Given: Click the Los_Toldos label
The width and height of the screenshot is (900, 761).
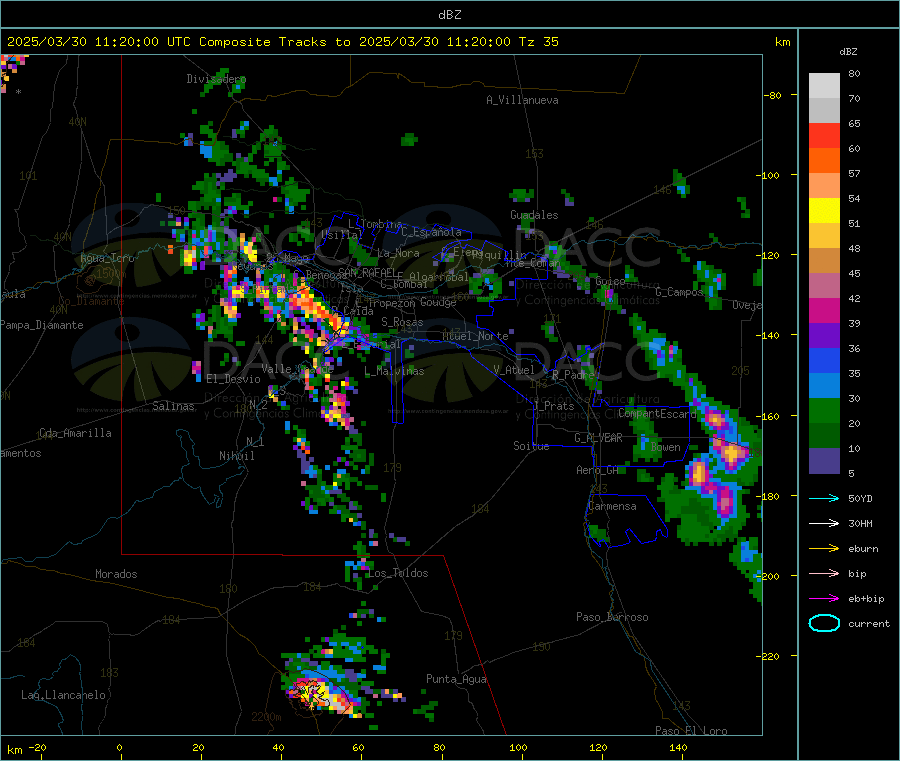Looking at the screenshot, I should click(x=398, y=573).
